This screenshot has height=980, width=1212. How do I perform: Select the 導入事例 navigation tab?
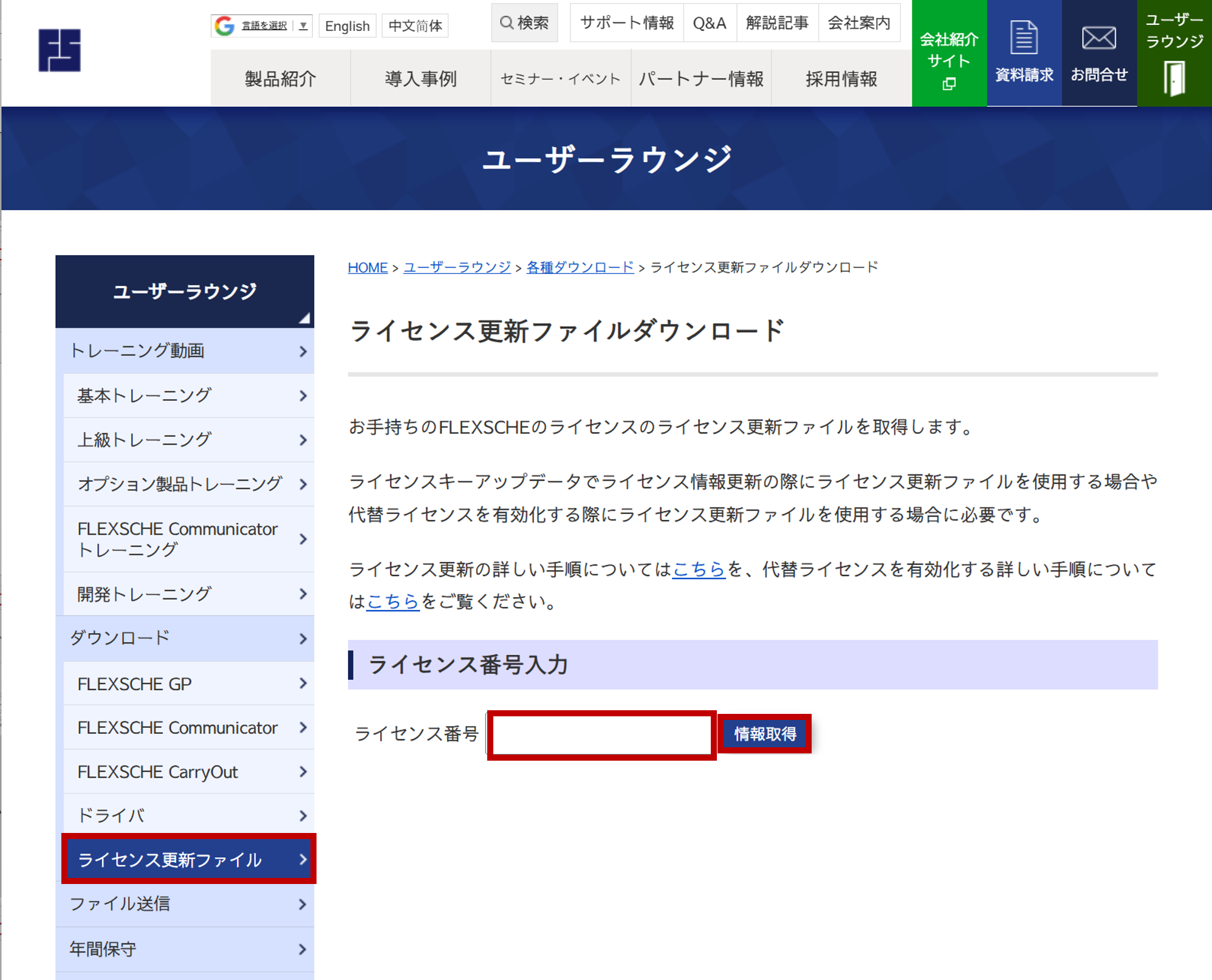420,79
